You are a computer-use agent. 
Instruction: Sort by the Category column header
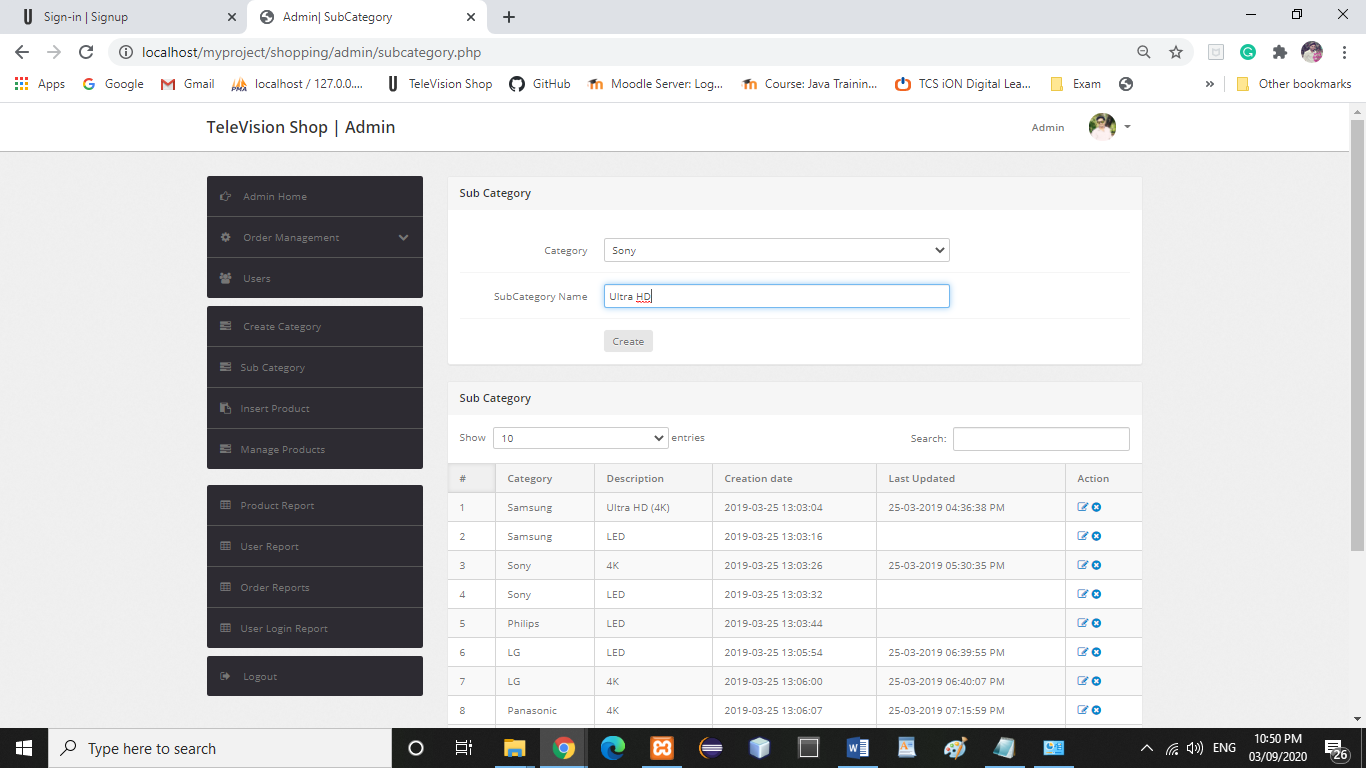pyautogui.click(x=545, y=478)
